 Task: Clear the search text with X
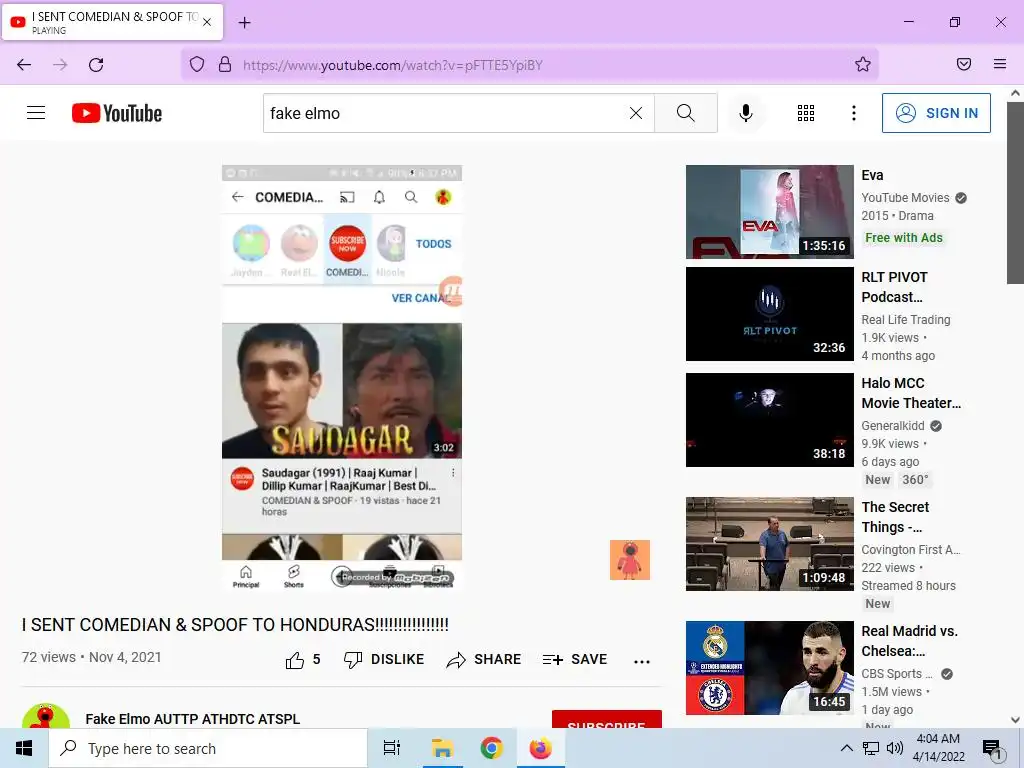(x=635, y=113)
